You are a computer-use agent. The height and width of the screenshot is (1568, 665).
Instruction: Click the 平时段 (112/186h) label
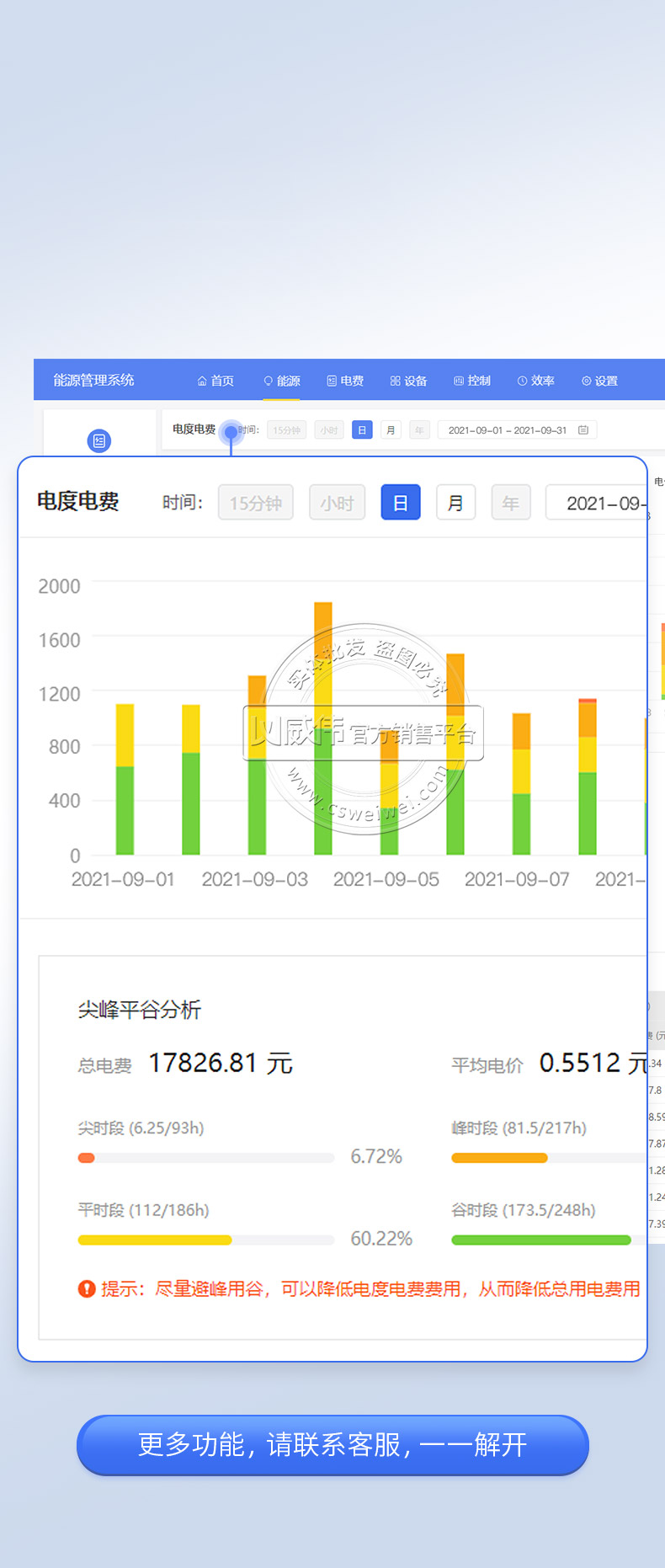(x=144, y=1210)
